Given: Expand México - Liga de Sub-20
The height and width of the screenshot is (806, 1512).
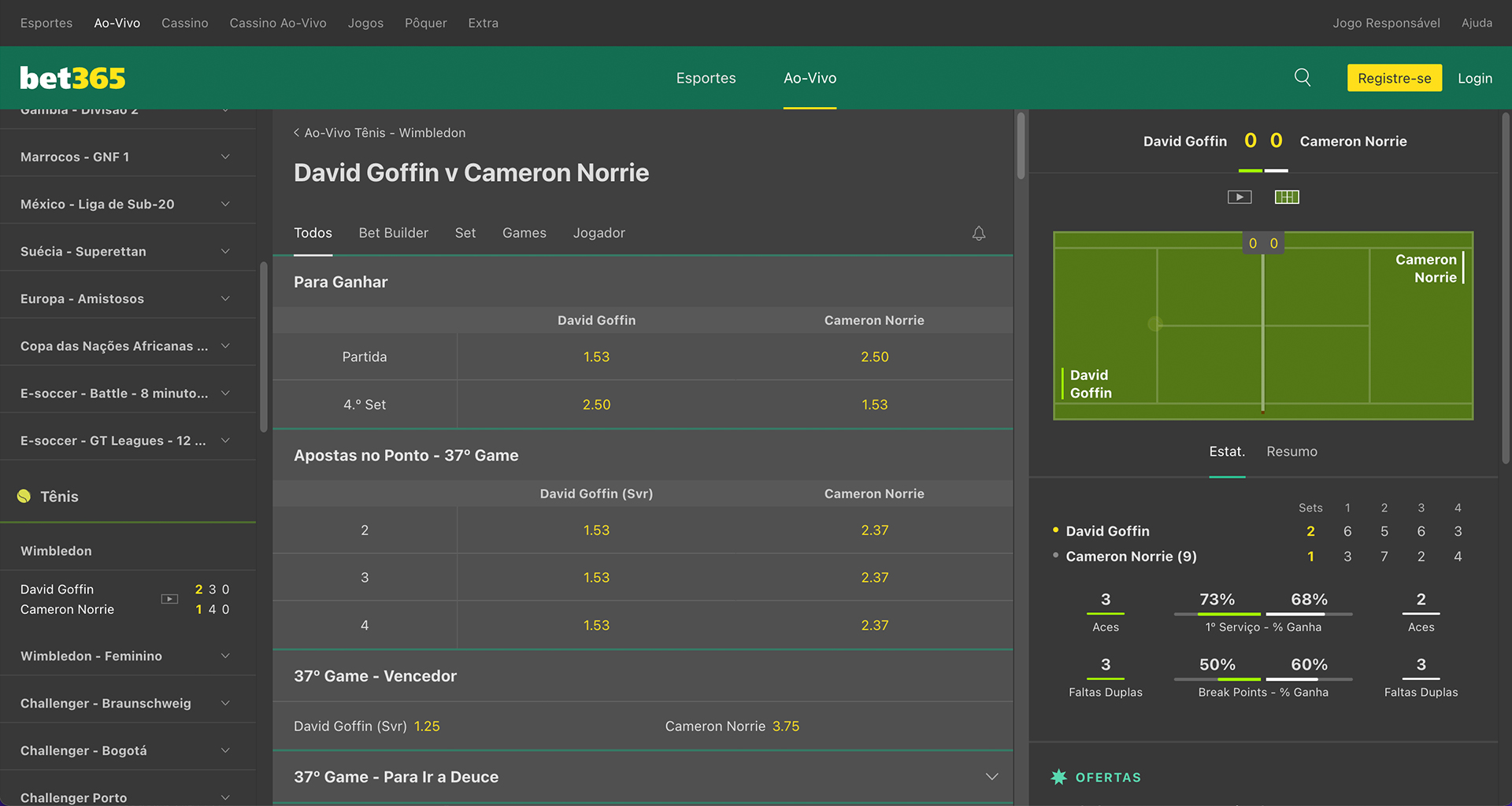Looking at the screenshot, I should point(128,204).
